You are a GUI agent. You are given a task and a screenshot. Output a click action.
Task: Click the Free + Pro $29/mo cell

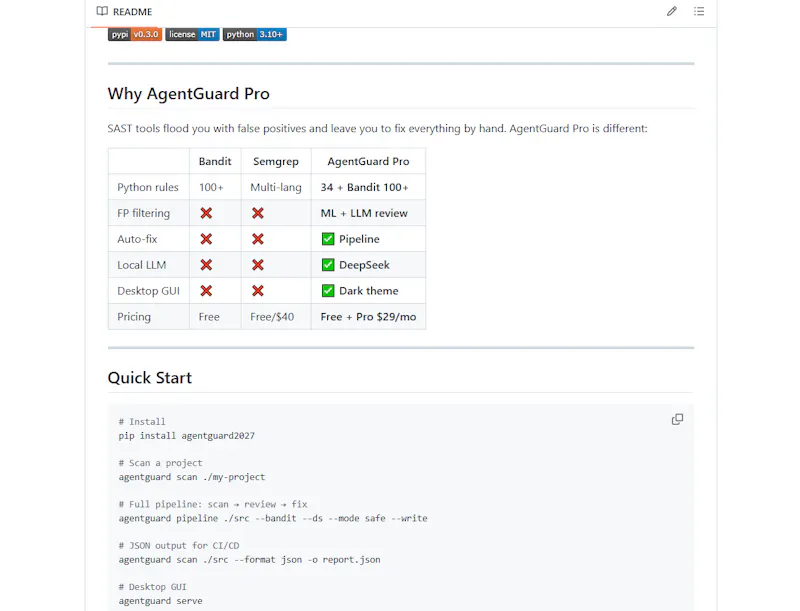(x=368, y=317)
